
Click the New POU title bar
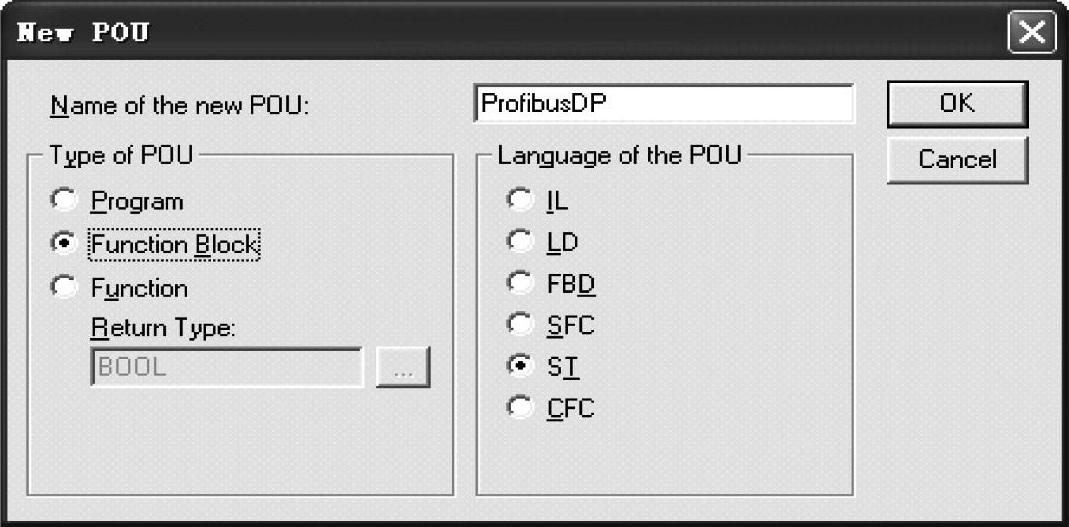tap(500, 34)
